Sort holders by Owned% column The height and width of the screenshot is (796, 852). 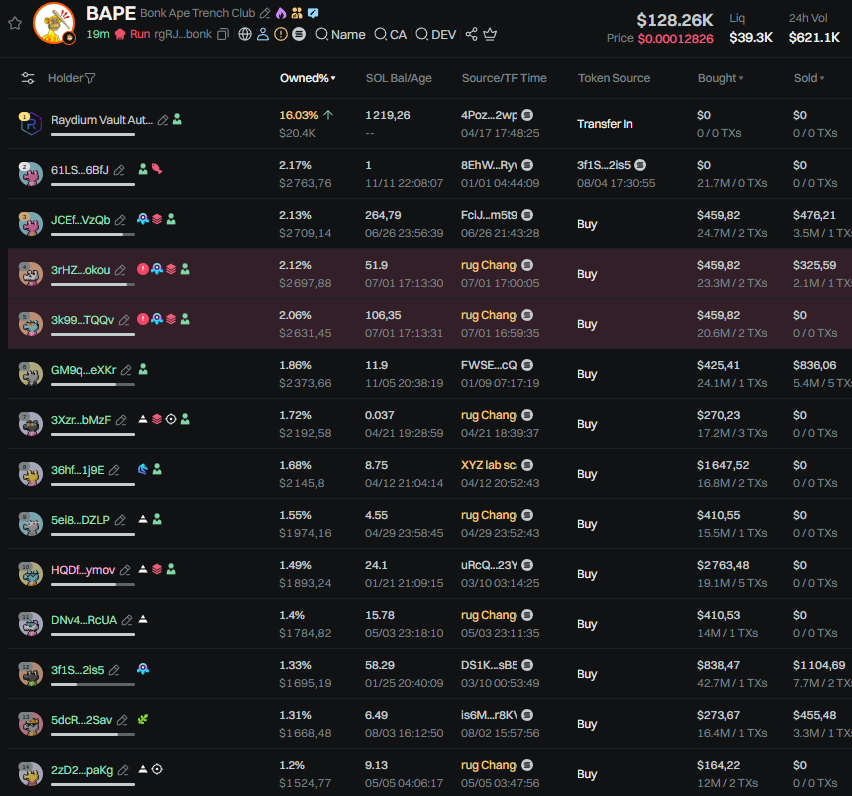click(308, 78)
